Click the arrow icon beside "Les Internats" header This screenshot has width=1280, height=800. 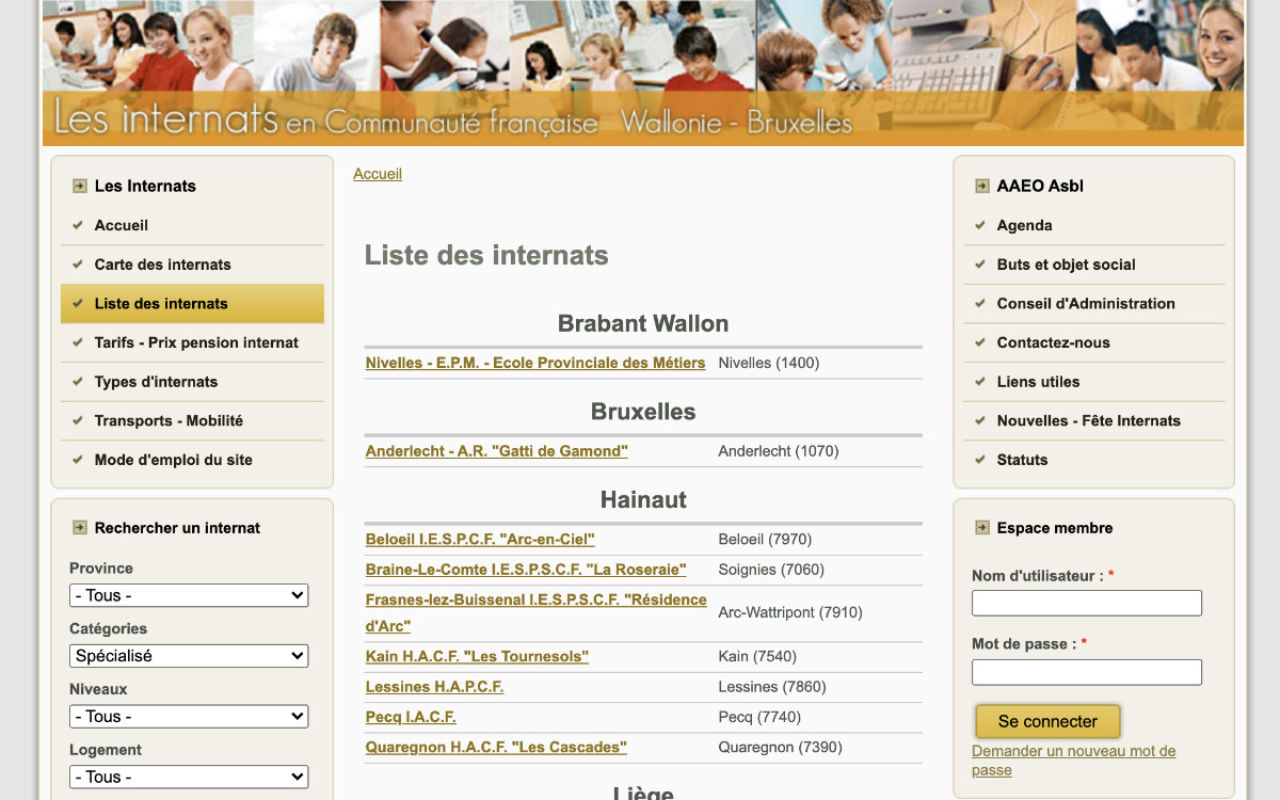pyautogui.click(x=78, y=185)
